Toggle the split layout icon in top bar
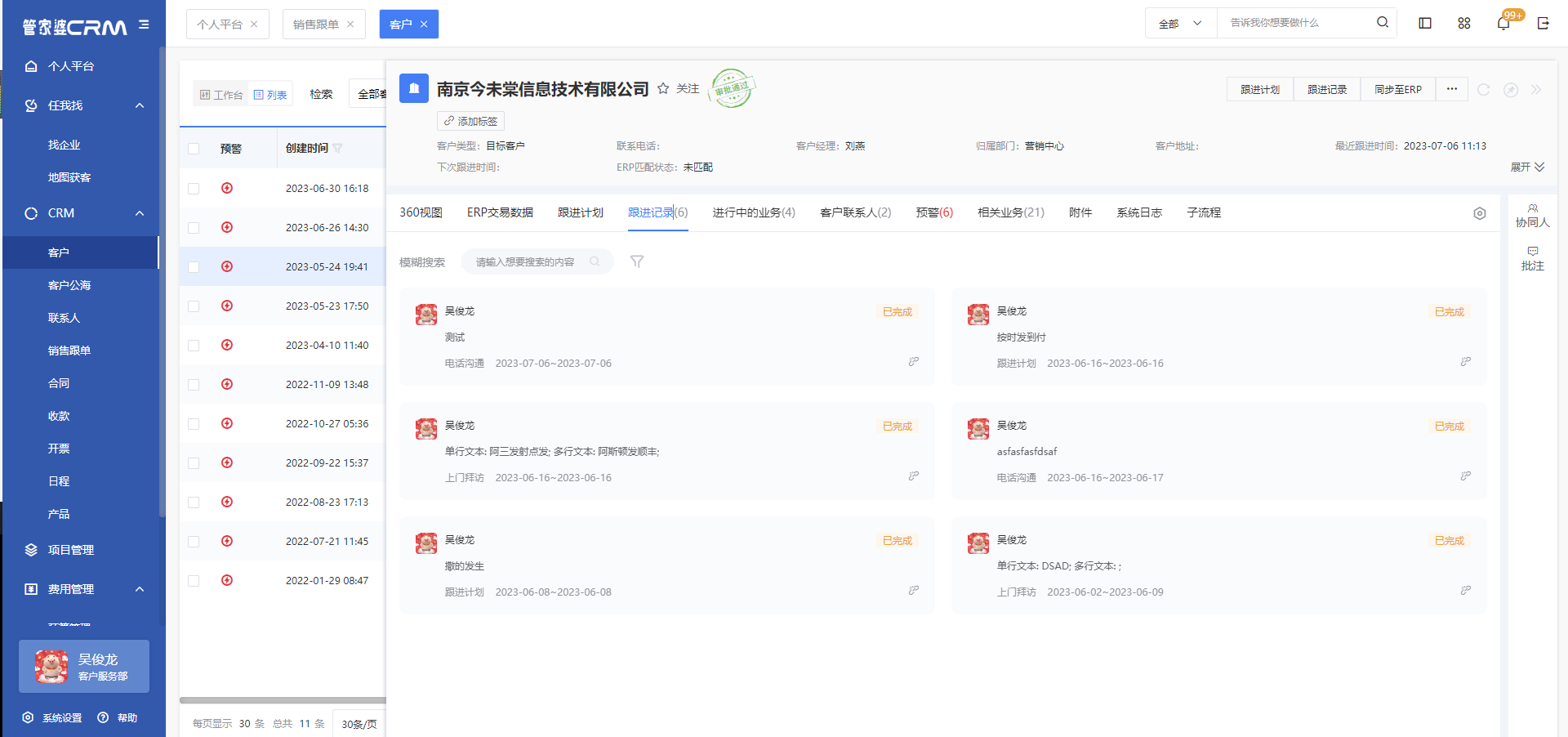The height and width of the screenshot is (737, 1568). tap(1425, 23)
